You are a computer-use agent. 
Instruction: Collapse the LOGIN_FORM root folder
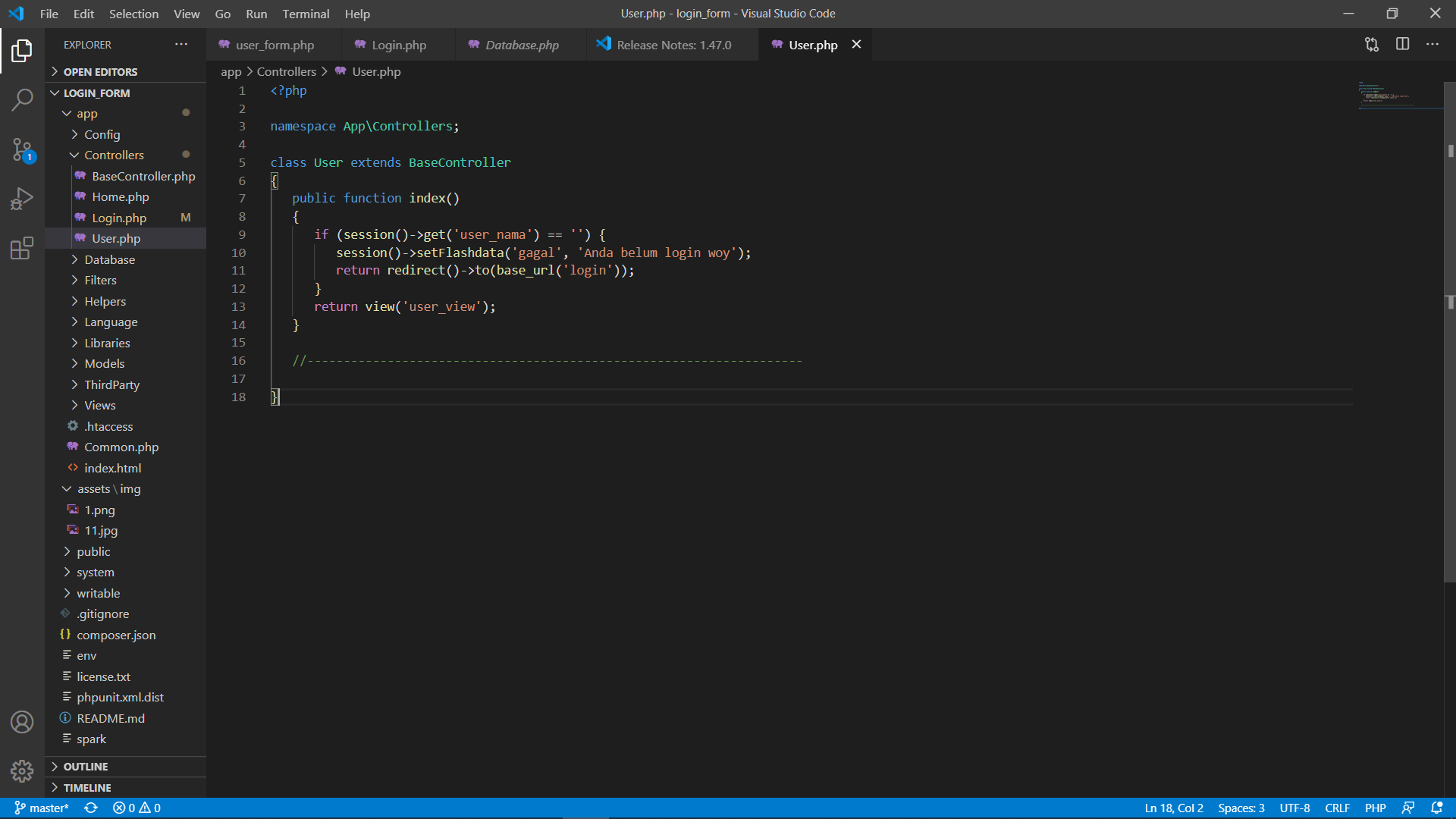(x=125, y=93)
